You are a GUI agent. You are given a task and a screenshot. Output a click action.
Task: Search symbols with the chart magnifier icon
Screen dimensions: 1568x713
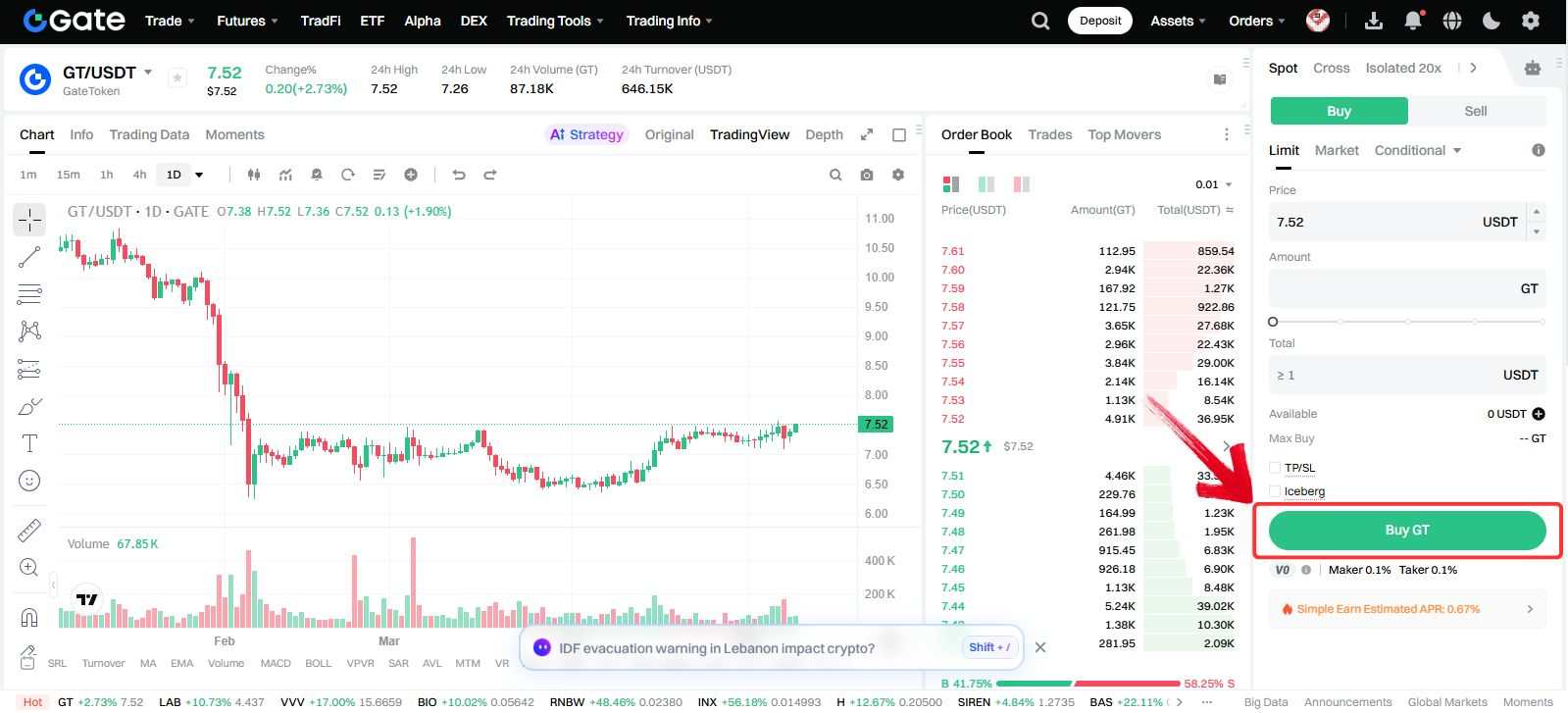[x=835, y=175]
